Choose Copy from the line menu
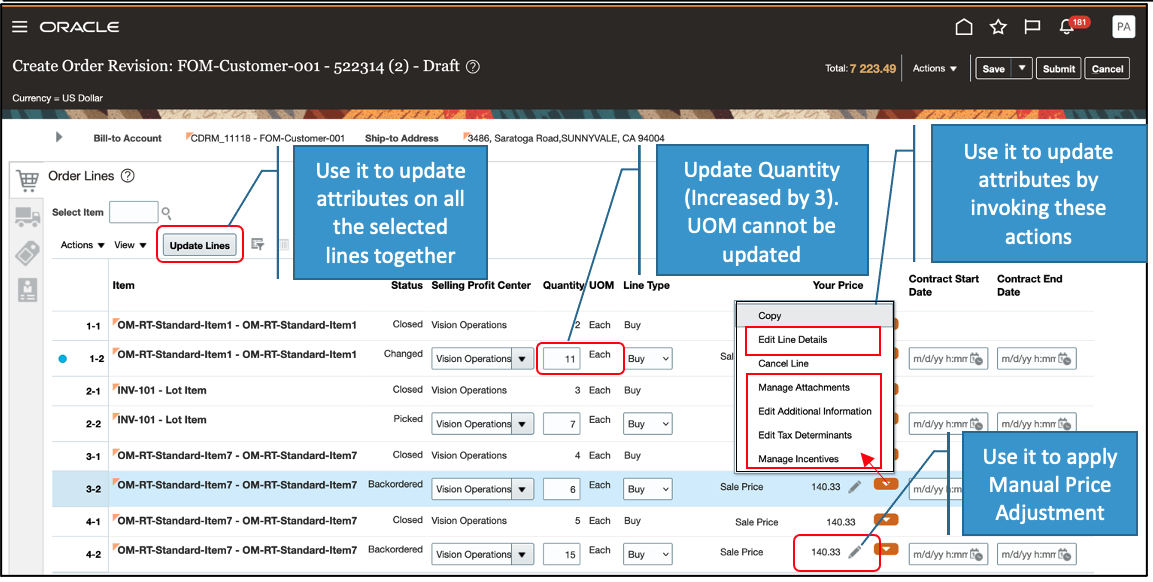The image size is (1153, 582). tap(770, 316)
